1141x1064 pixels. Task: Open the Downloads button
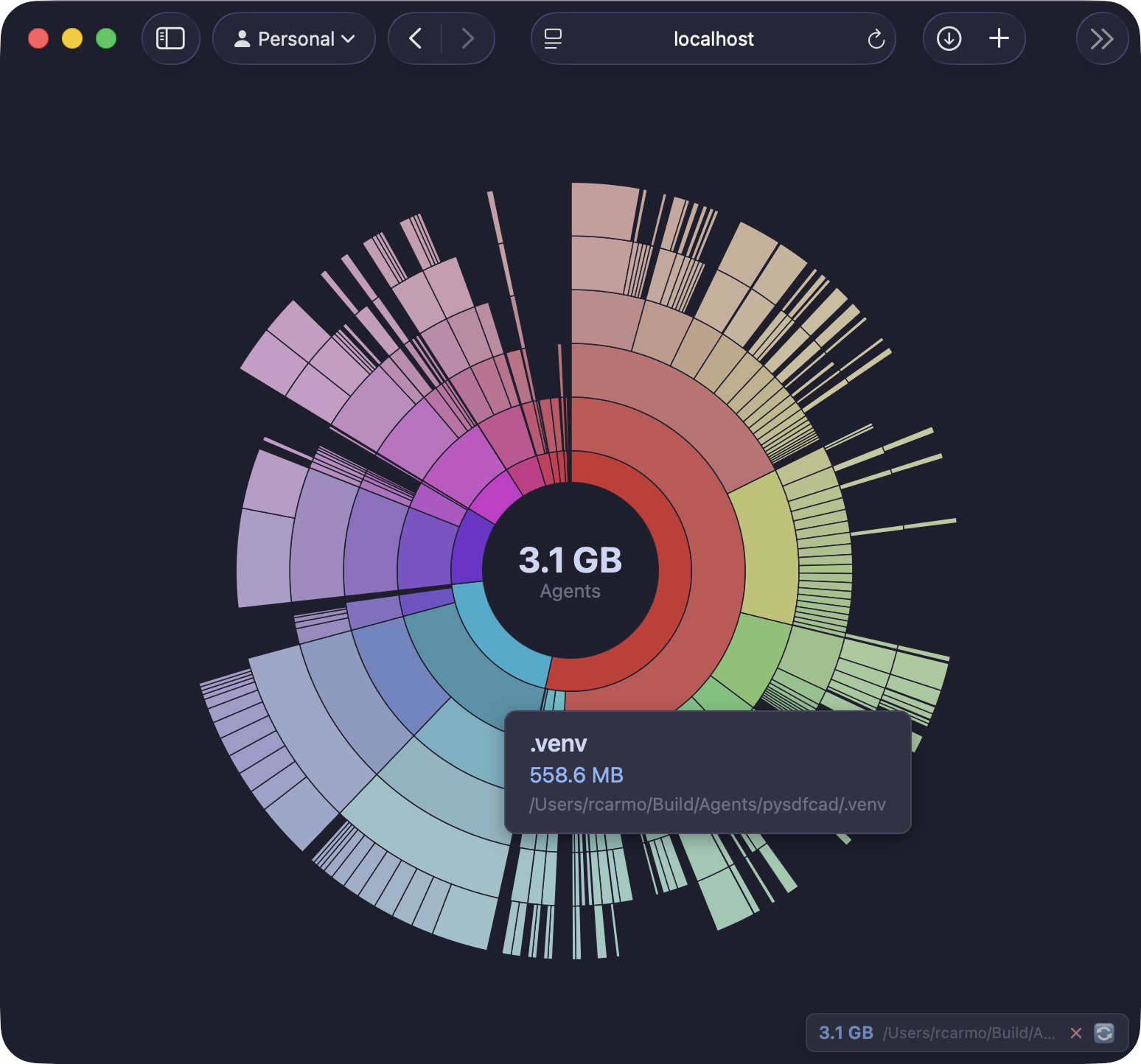949,38
